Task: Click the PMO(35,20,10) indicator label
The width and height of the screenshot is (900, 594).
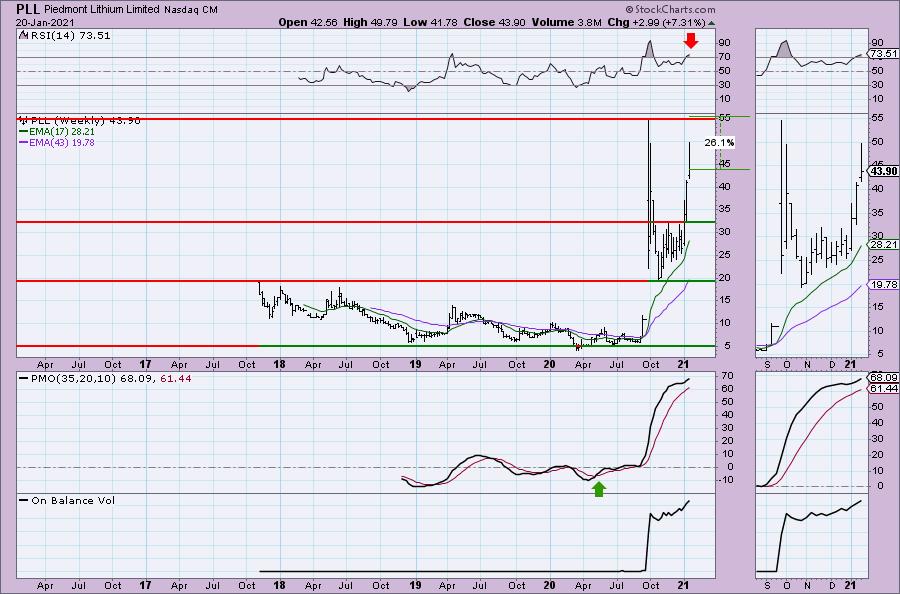Action: pos(72,379)
